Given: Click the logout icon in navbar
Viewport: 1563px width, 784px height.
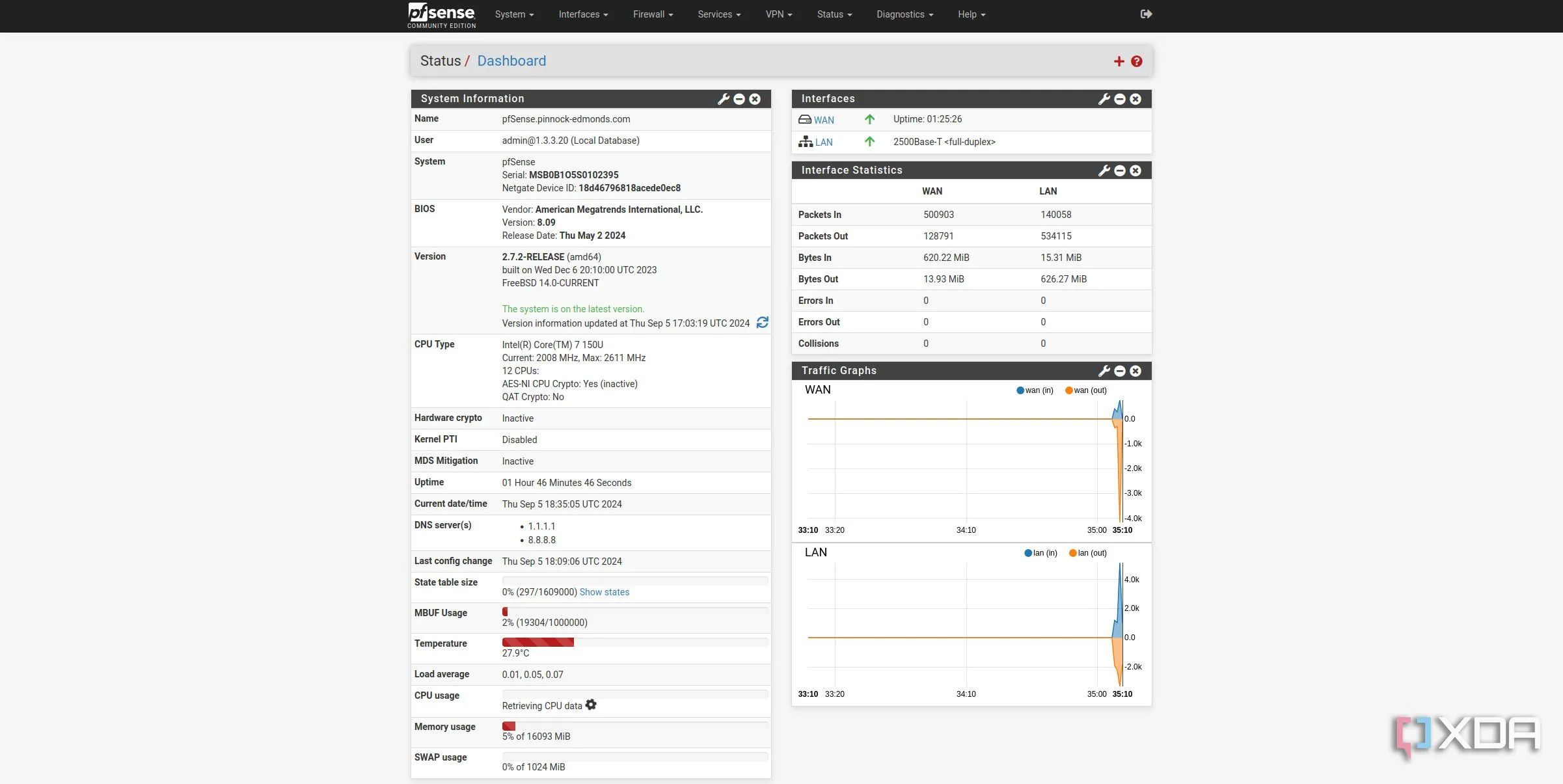Looking at the screenshot, I should (1146, 14).
